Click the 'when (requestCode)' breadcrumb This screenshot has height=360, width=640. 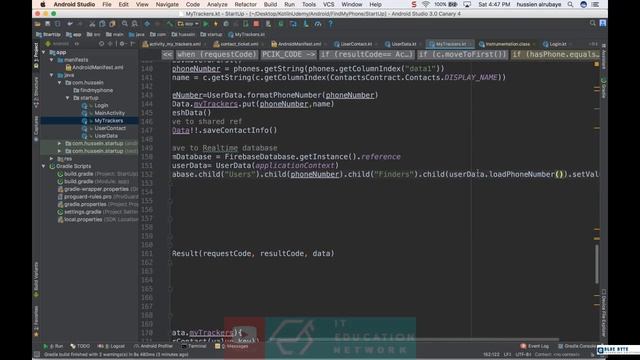tap(217, 54)
